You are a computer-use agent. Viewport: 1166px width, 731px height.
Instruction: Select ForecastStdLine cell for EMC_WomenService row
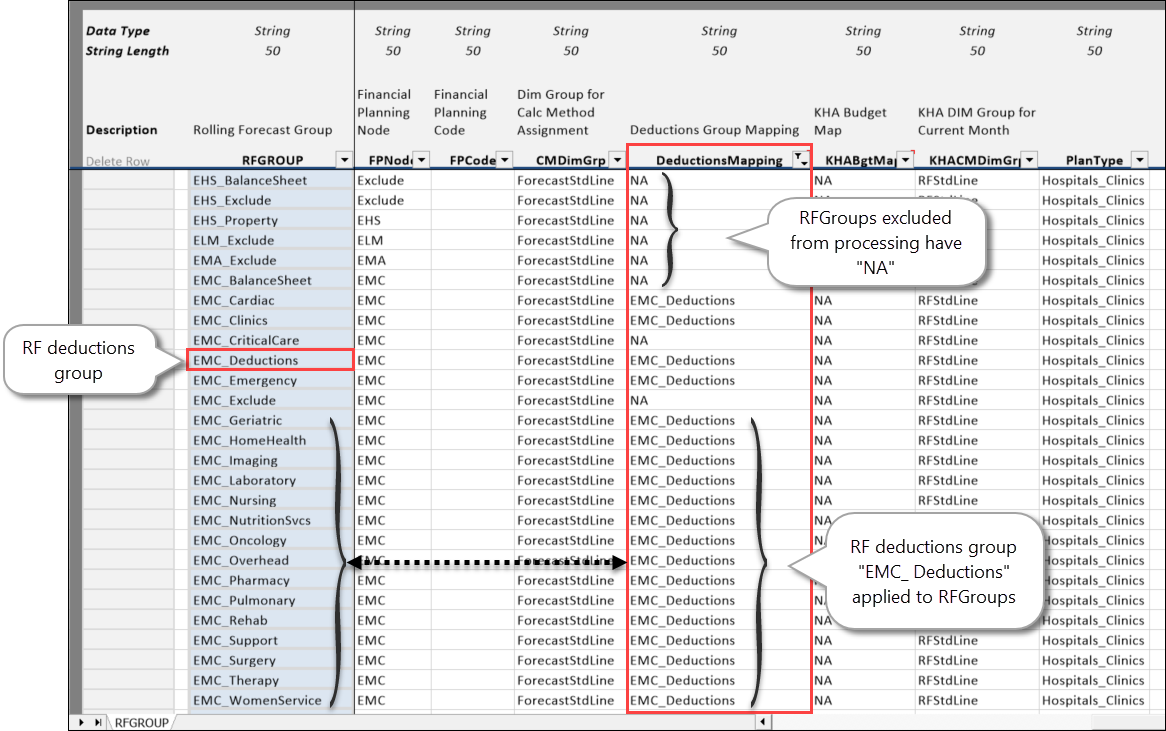tap(570, 701)
